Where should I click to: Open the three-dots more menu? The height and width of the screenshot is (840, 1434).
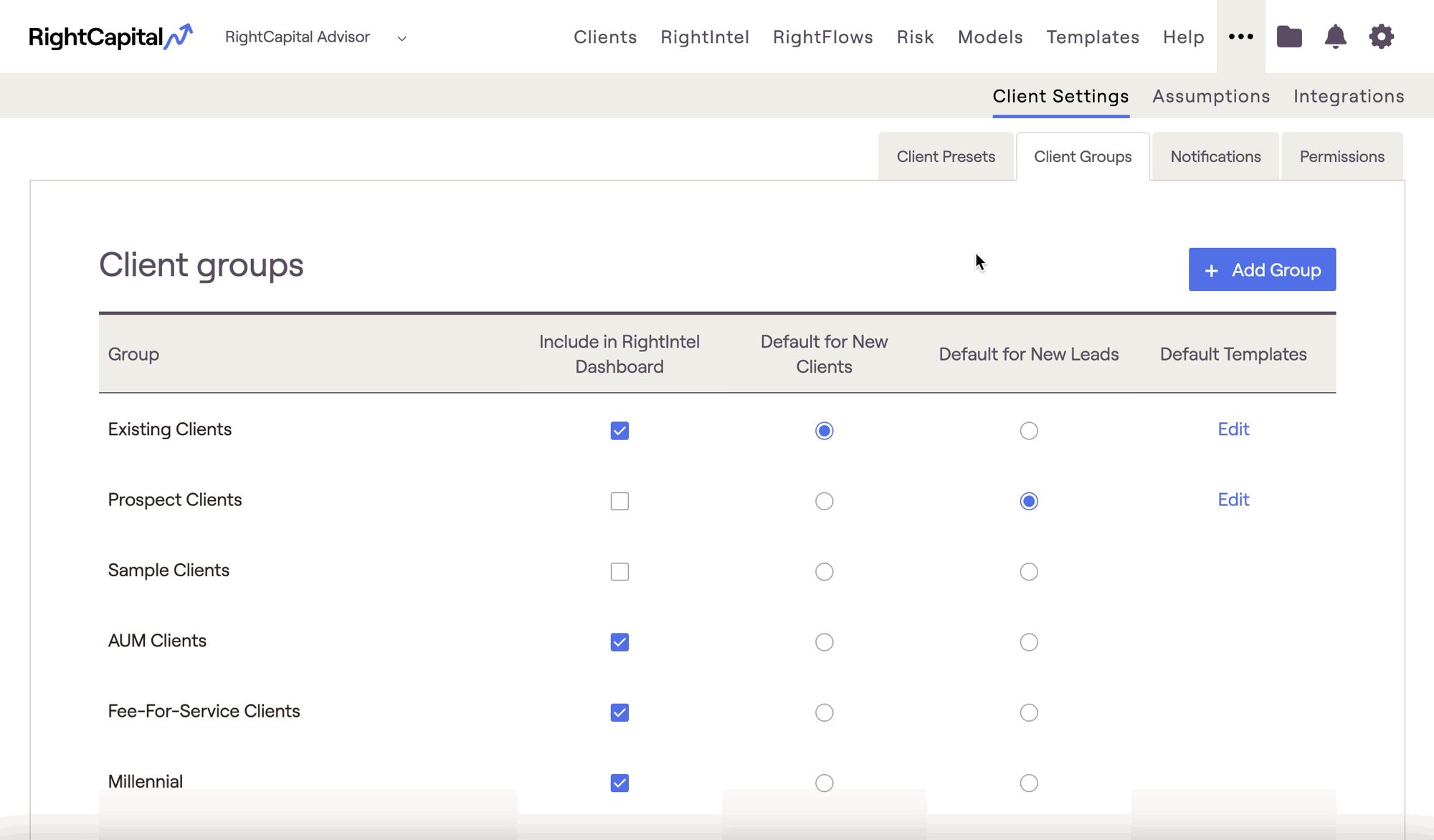(1240, 37)
